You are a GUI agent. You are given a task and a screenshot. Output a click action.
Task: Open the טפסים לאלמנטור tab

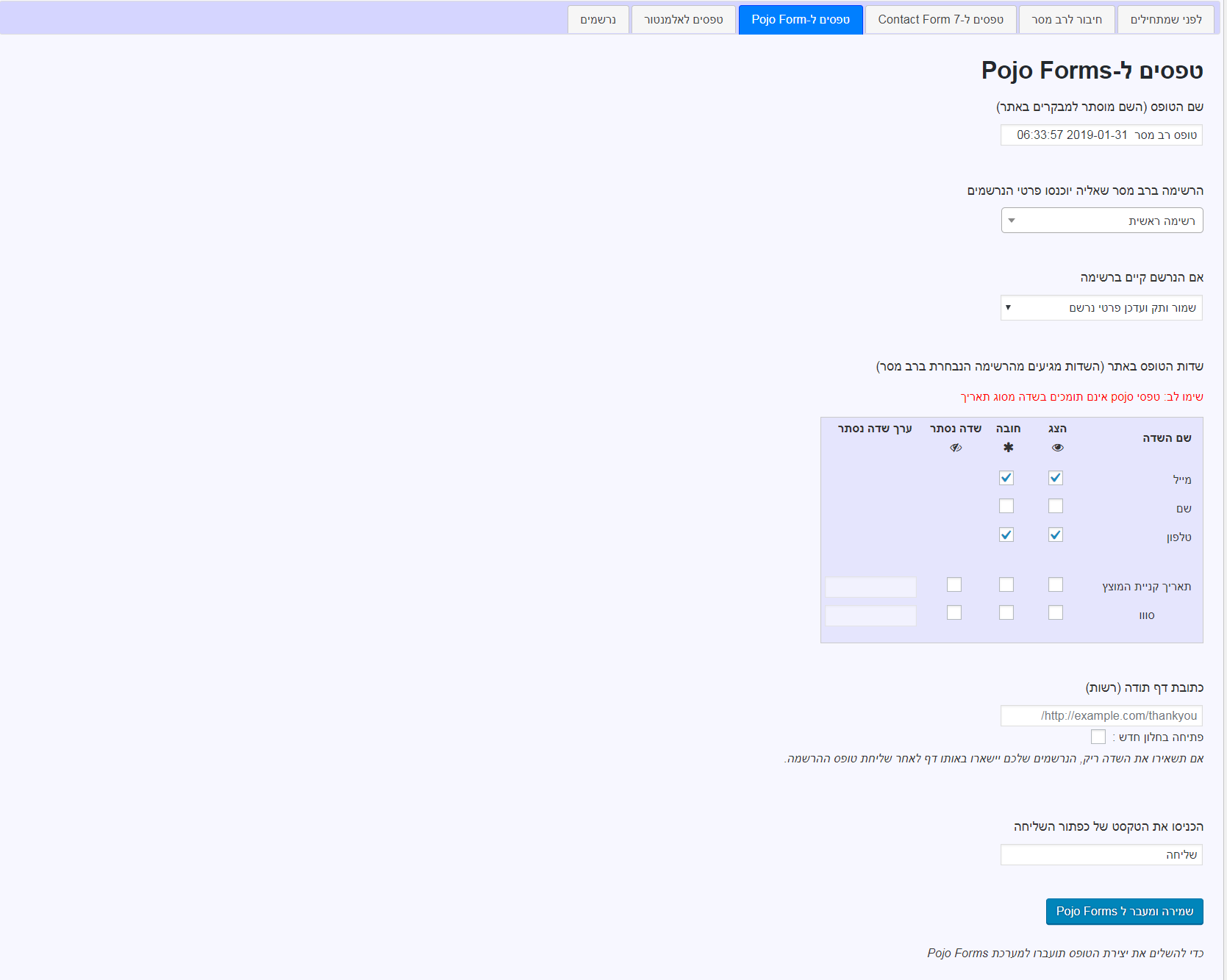(x=683, y=20)
